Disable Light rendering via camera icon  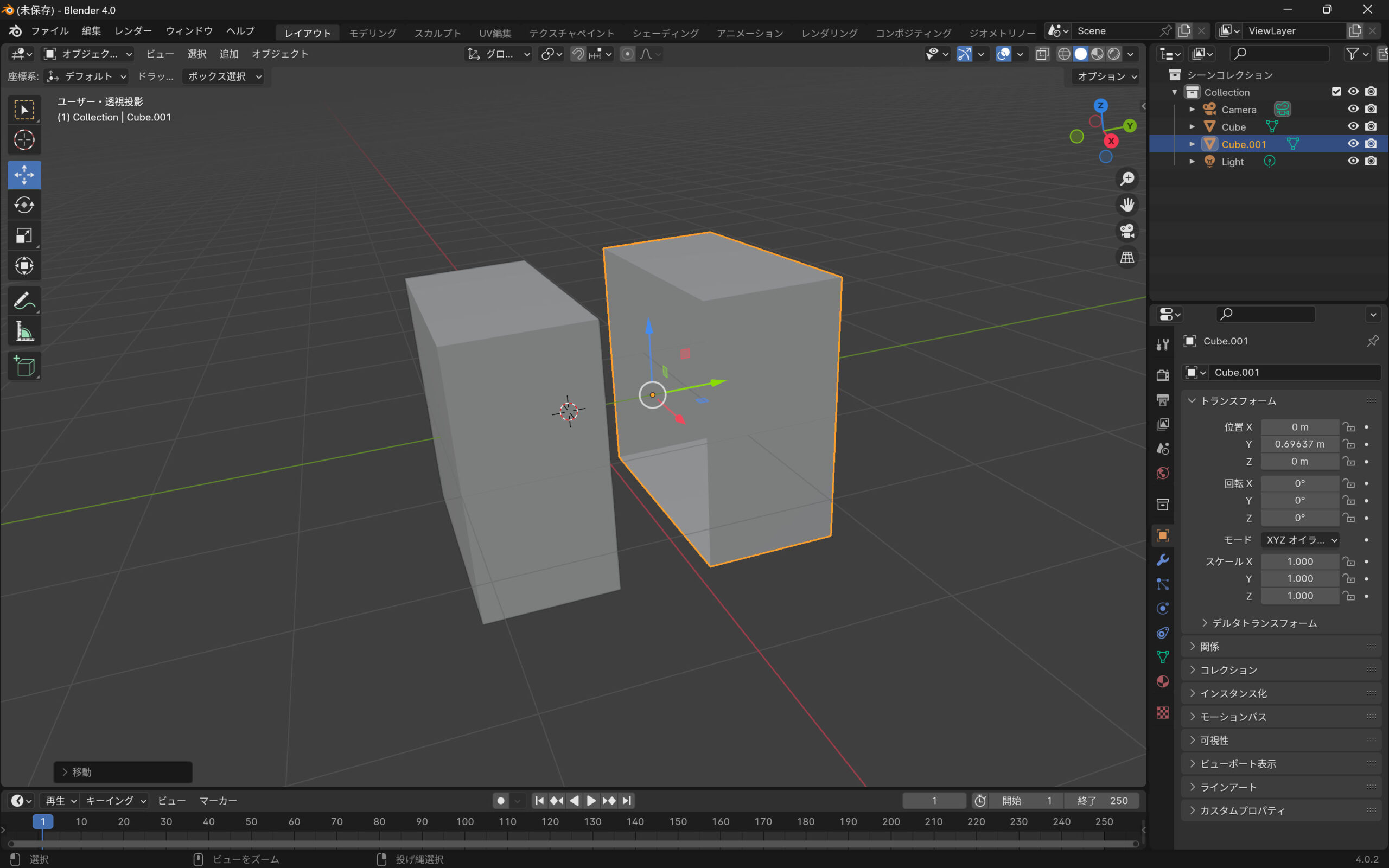coord(1371,161)
